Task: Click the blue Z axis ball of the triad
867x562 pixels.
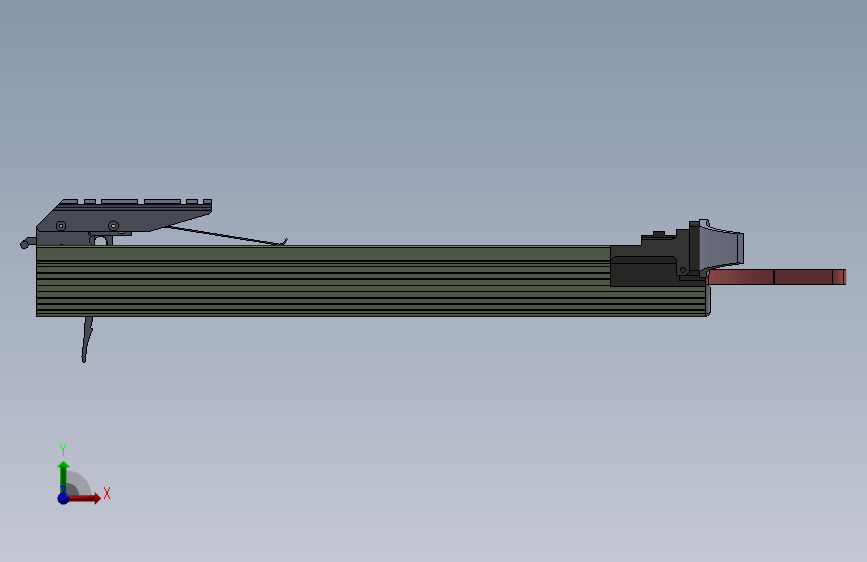Action: [63, 498]
